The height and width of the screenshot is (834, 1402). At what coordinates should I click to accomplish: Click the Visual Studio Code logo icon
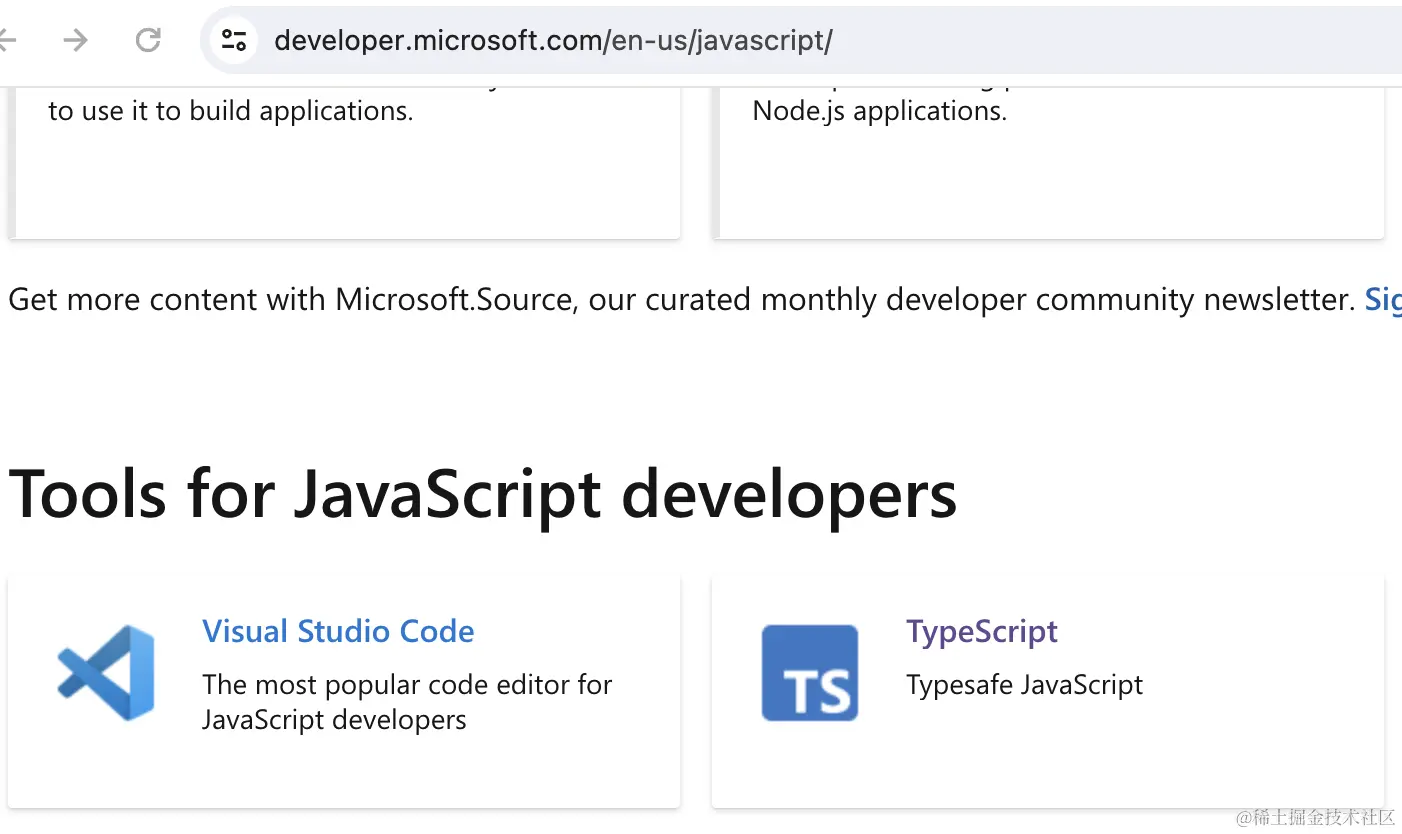(105, 672)
